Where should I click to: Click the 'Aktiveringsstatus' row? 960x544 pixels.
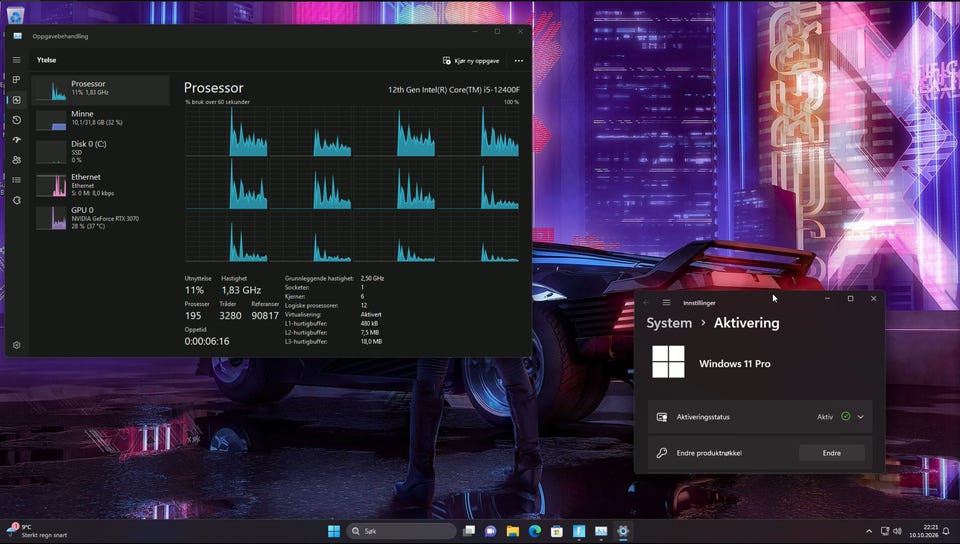coord(760,417)
